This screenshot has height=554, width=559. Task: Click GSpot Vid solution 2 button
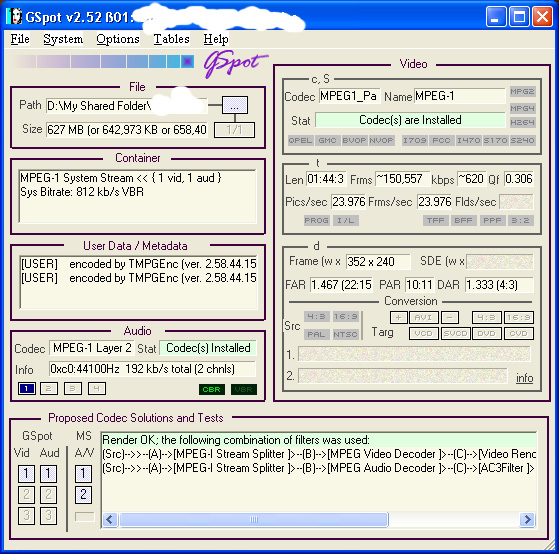point(26,495)
